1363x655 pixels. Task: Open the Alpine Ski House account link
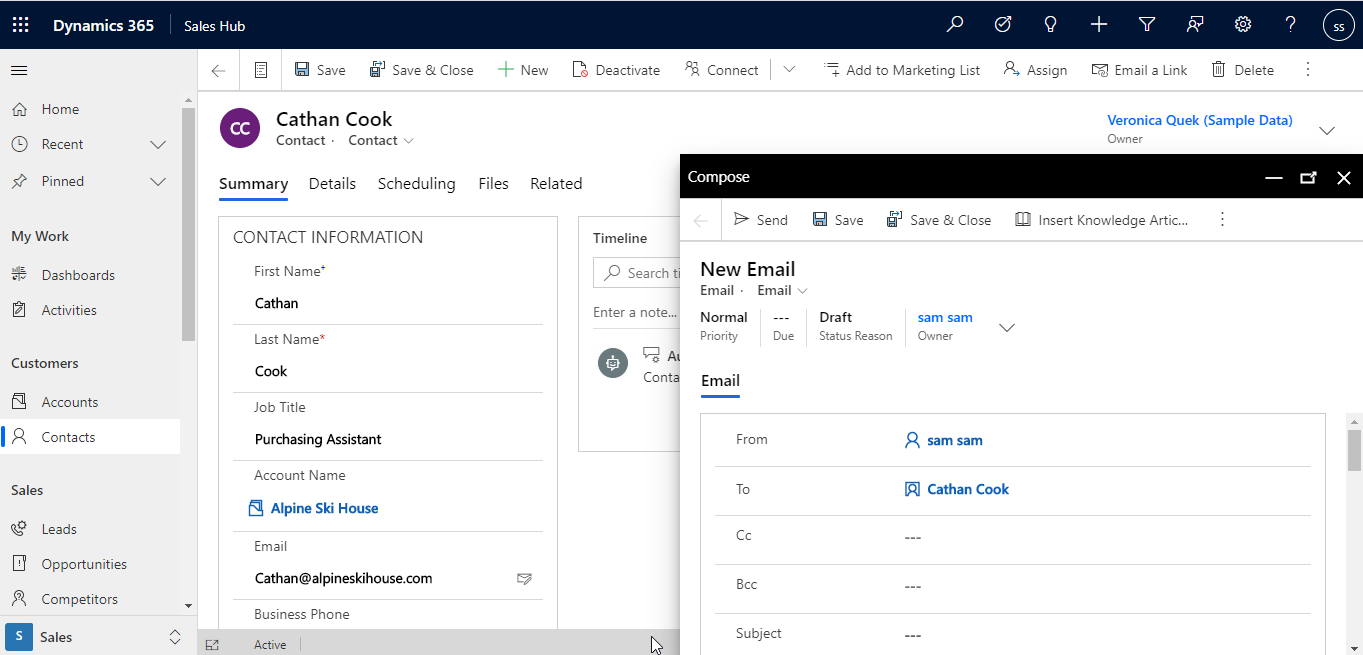(x=324, y=508)
